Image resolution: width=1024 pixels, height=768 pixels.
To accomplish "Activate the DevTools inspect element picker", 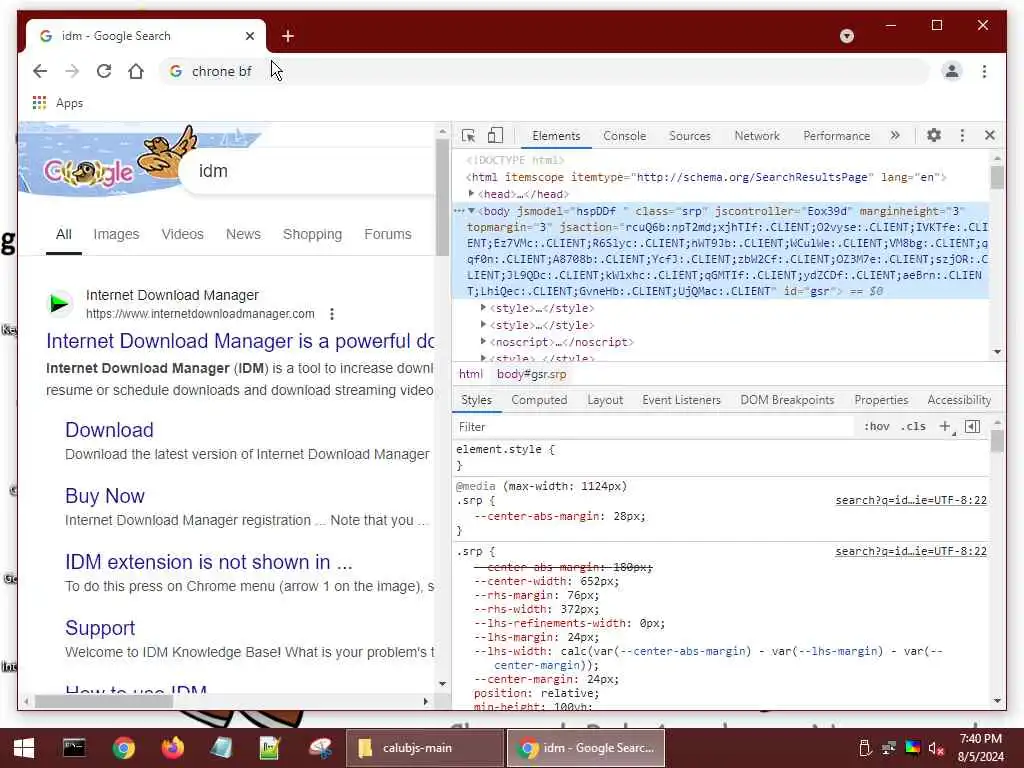I will (x=468, y=135).
